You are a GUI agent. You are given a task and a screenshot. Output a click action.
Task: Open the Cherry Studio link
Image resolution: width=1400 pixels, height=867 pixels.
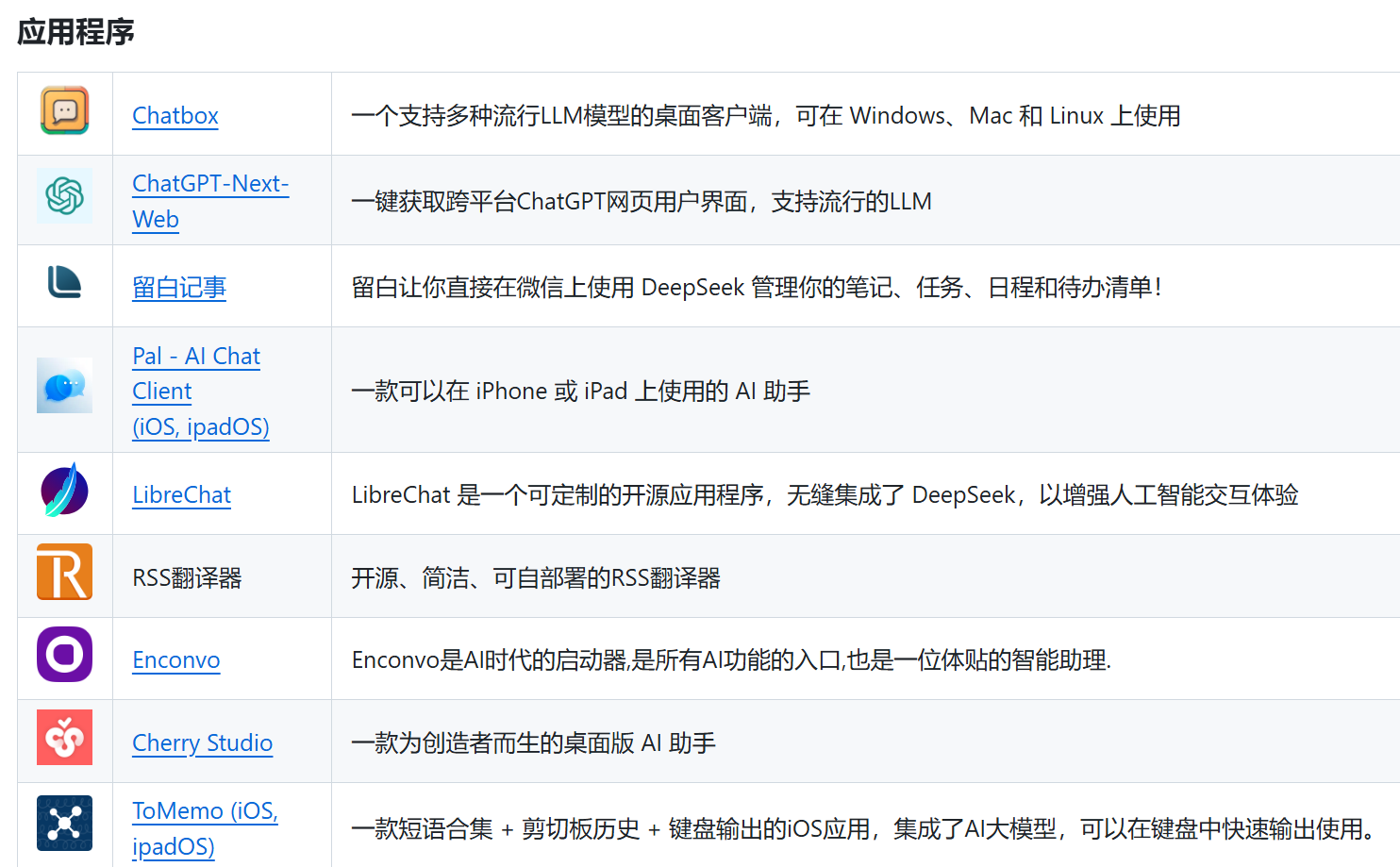203,743
